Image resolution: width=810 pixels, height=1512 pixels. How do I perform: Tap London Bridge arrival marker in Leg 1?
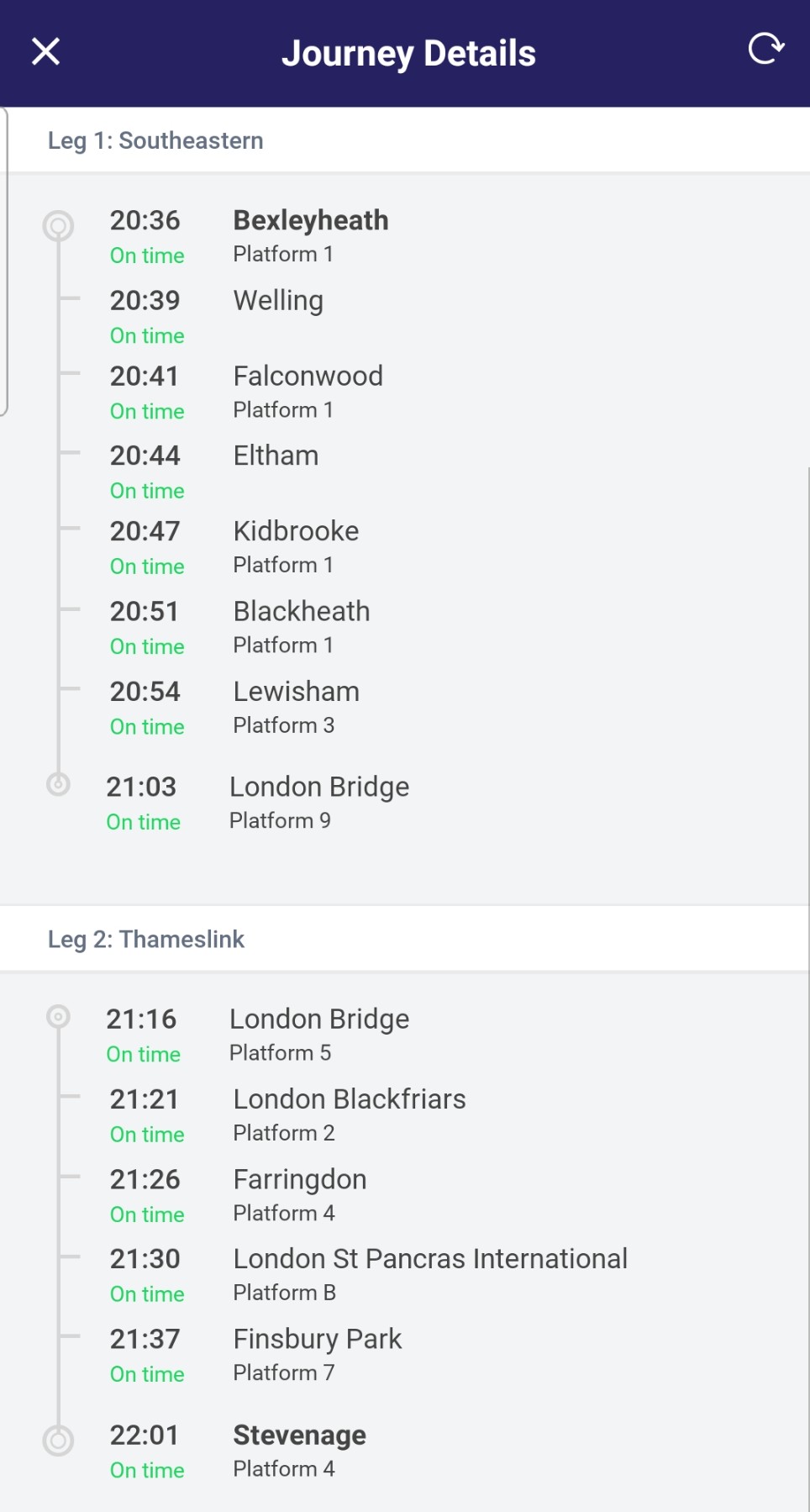point(58,784)
